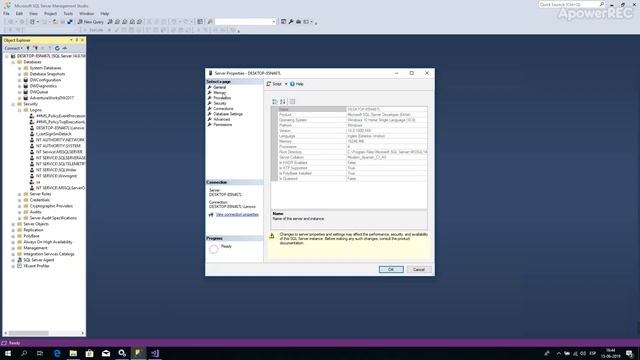640x360 pixels.
Task: Expand the AdventureWorksDW2017 database
Action: coord(19,98)
